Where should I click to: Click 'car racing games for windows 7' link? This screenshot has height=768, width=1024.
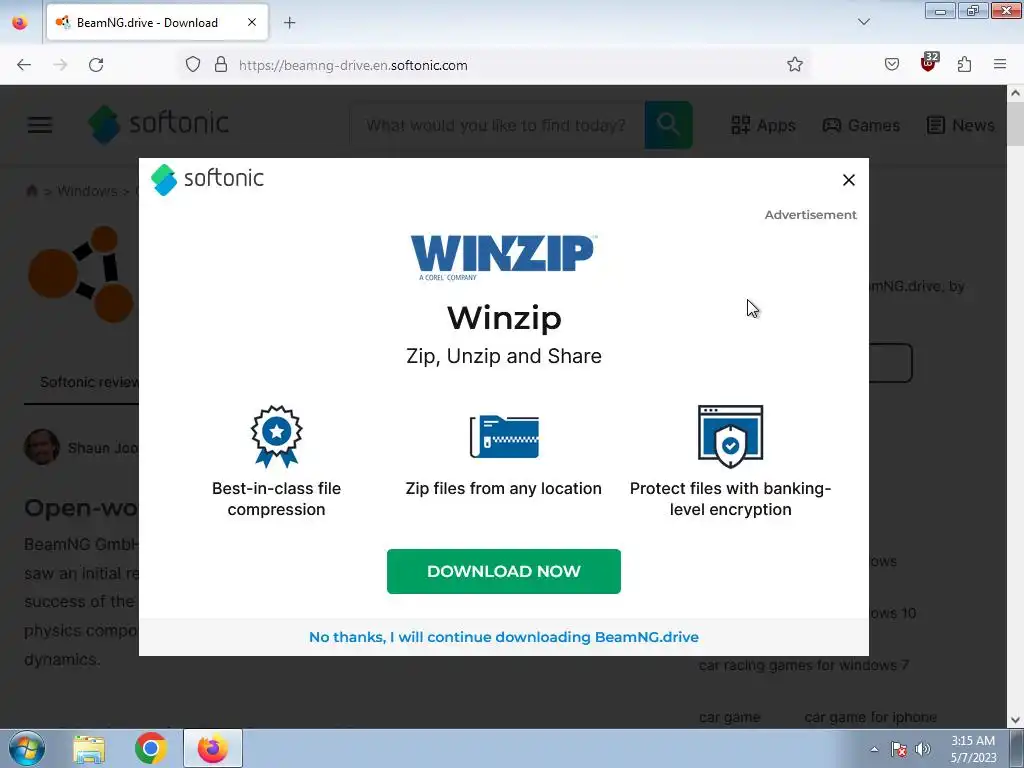tap(804, 665)
